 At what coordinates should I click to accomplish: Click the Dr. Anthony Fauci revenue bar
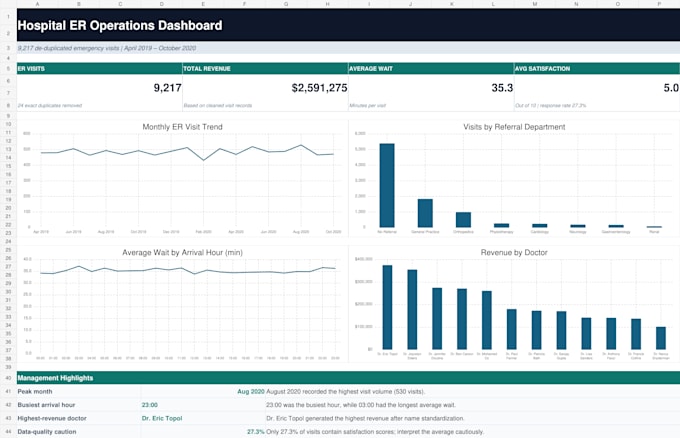click(611, 334)
